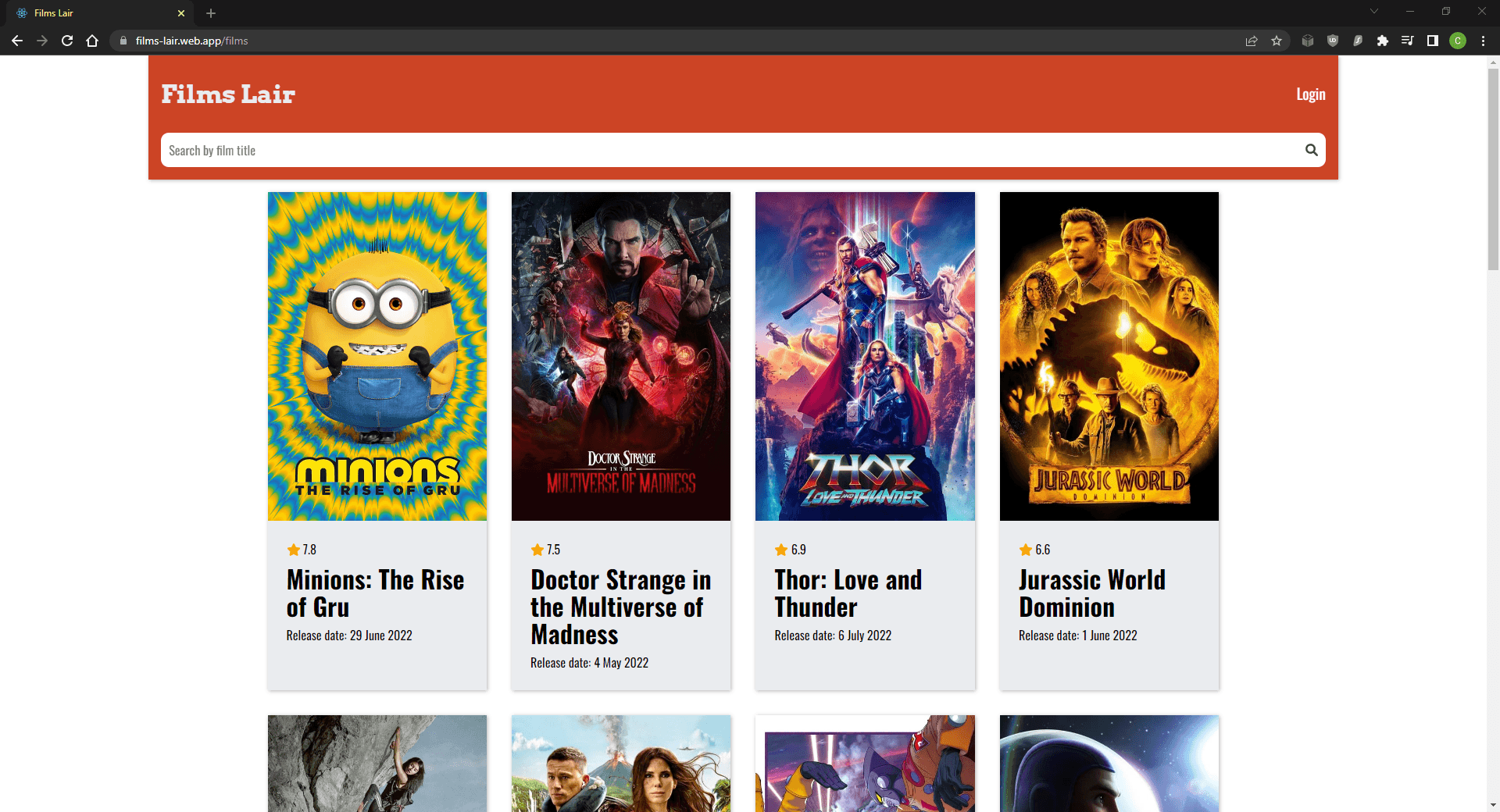Open the Jurassic World Dominion poster
Image resolution: width=1500 pixels, height=812 pixels.
click(x=1109, y=356)
